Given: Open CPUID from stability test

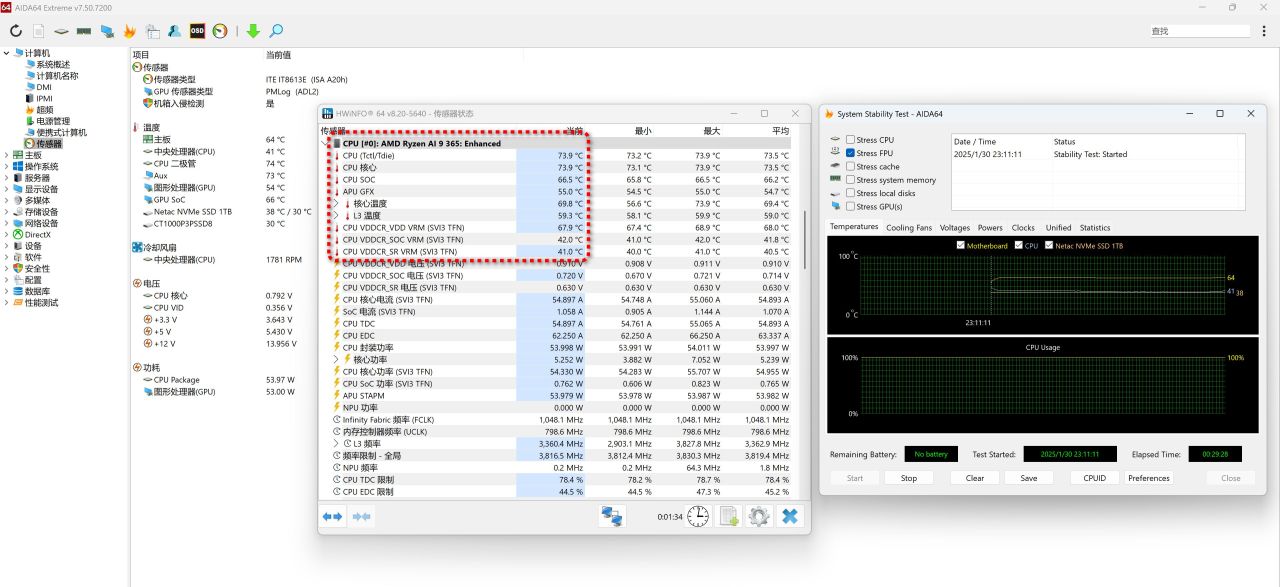Looking at the screenshot, I should [1095, 478].
